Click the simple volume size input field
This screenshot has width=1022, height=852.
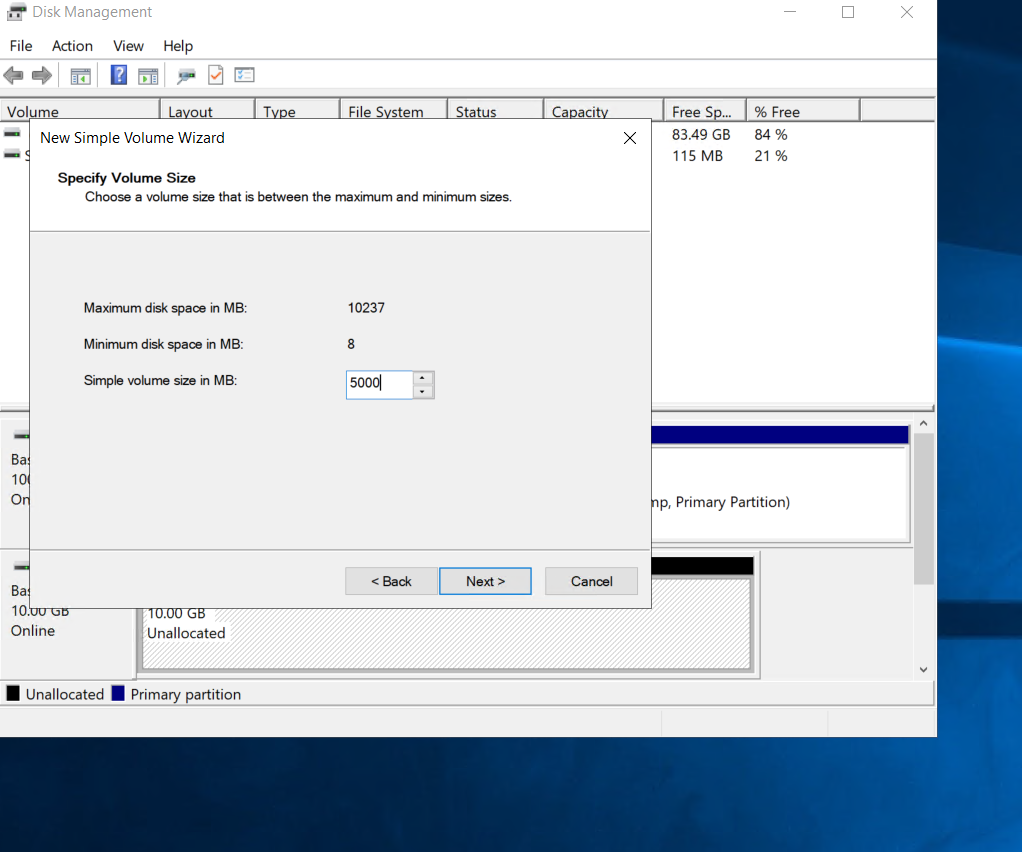(379, 385)
